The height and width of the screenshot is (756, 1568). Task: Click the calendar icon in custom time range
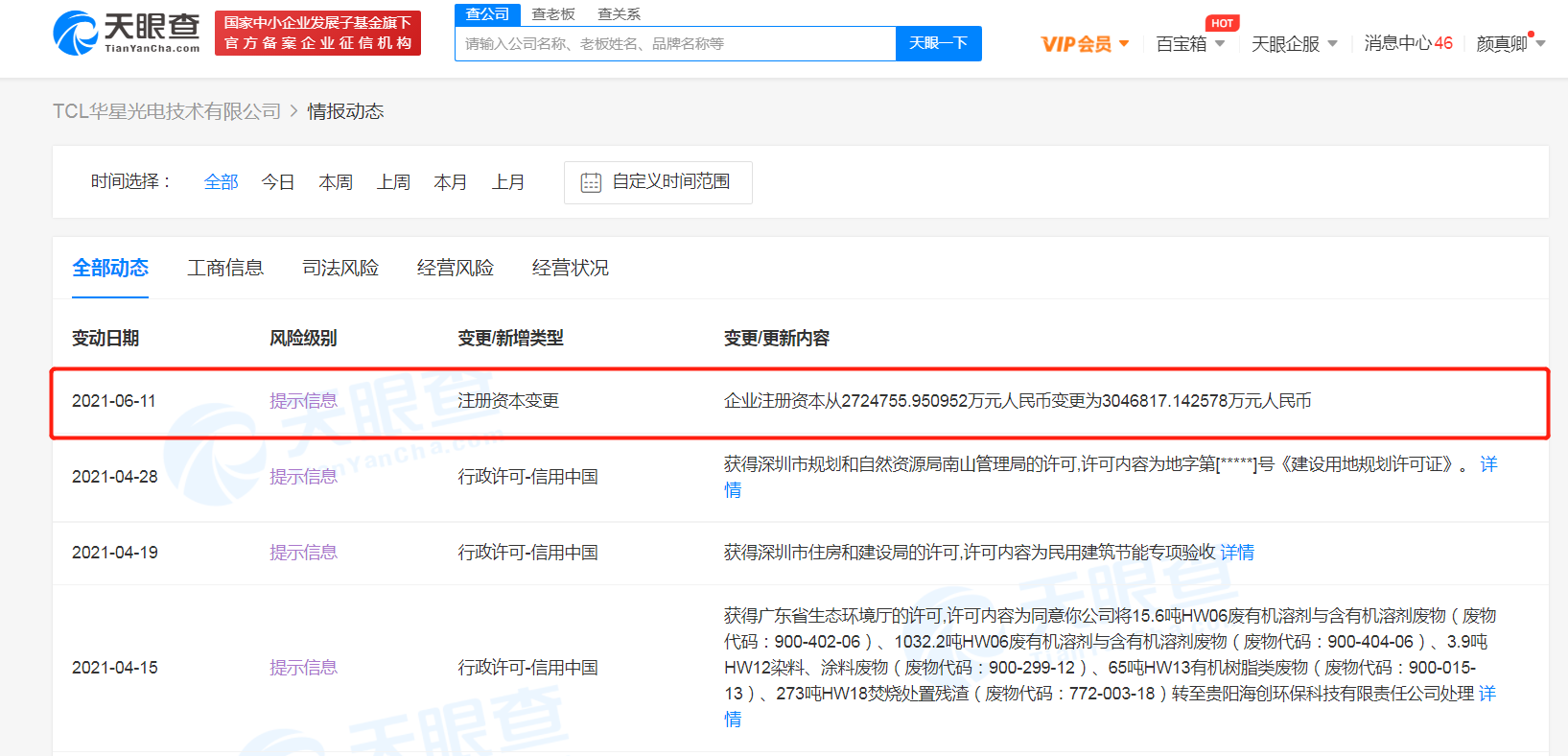click(x=591, y=182)
